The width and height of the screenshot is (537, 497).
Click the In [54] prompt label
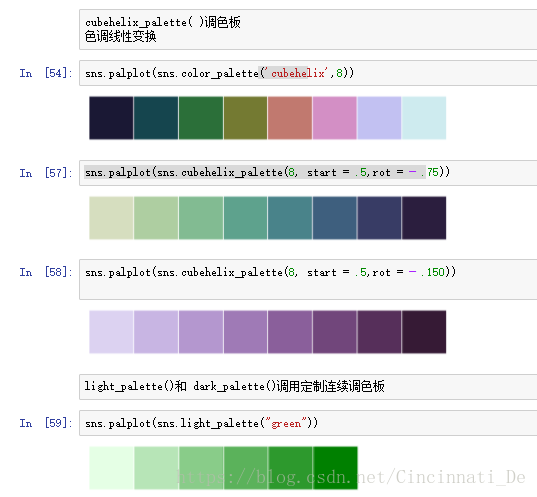coord(46,73)
